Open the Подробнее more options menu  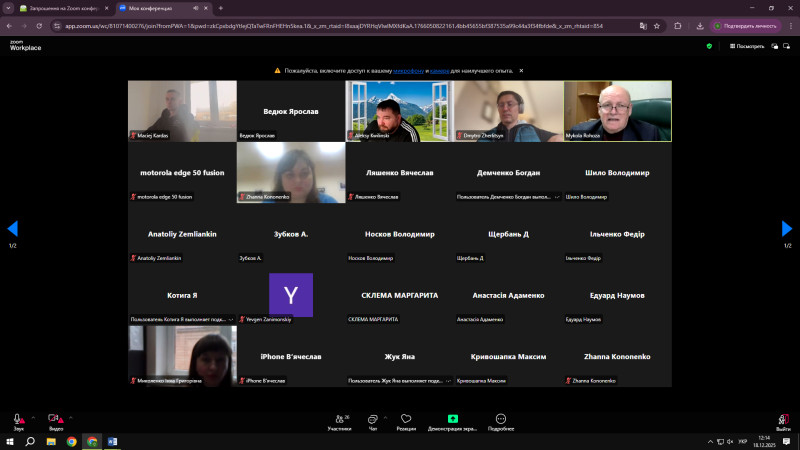501,420
